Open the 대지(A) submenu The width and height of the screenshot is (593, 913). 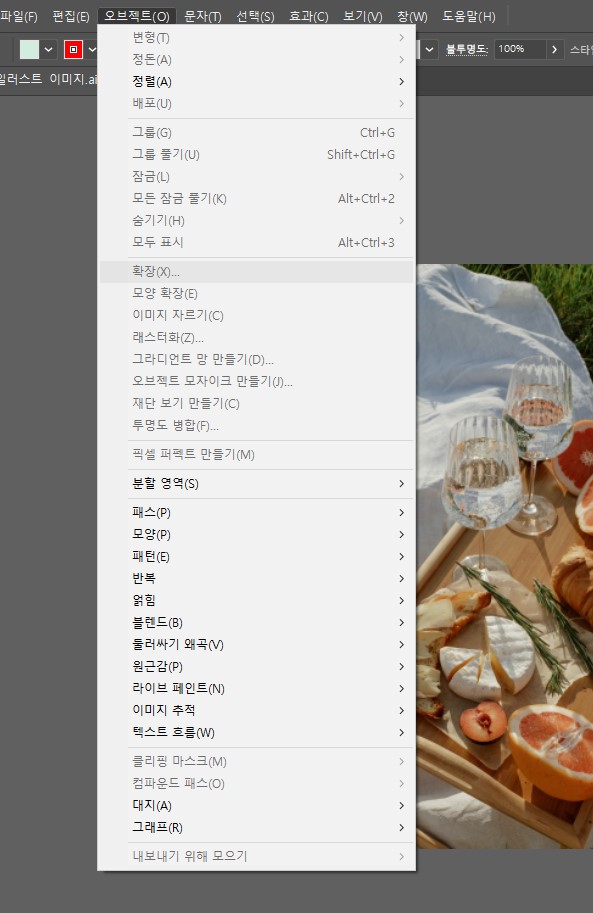[256, 806]
